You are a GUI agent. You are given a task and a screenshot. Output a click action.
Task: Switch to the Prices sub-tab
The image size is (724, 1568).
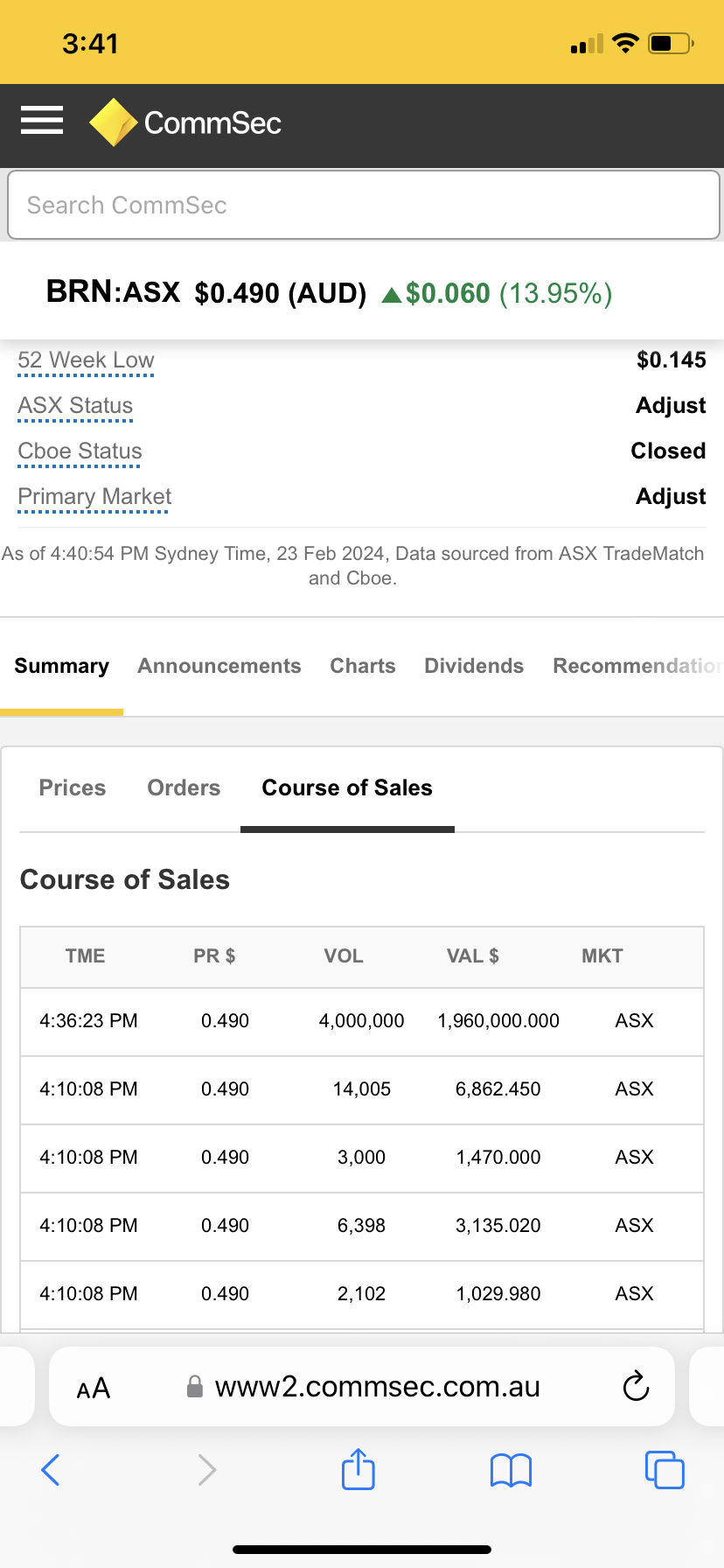click(x=73, y=787)
